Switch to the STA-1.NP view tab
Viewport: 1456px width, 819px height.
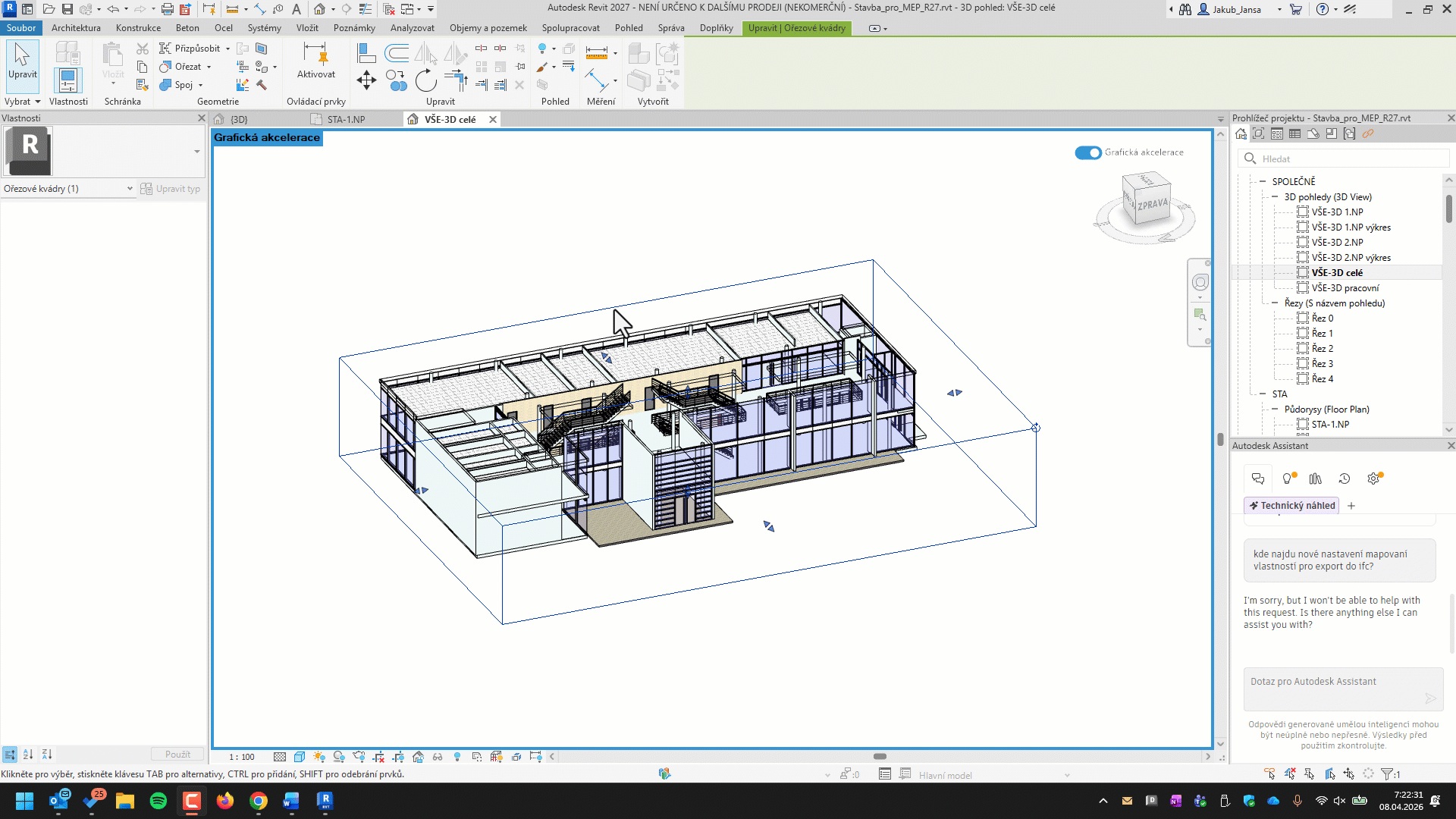click(x=346, y=120)
